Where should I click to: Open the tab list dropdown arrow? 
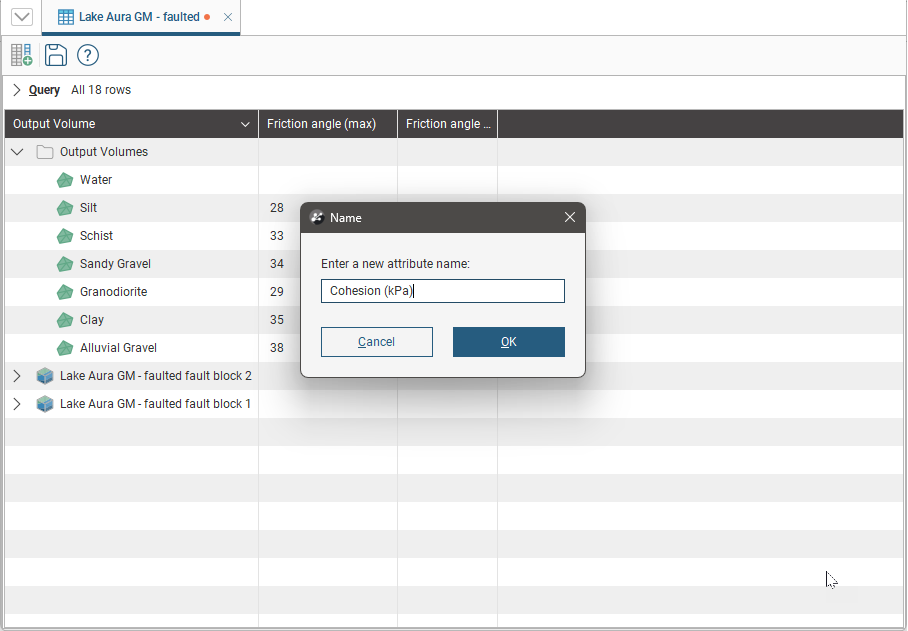pos(22,16)
